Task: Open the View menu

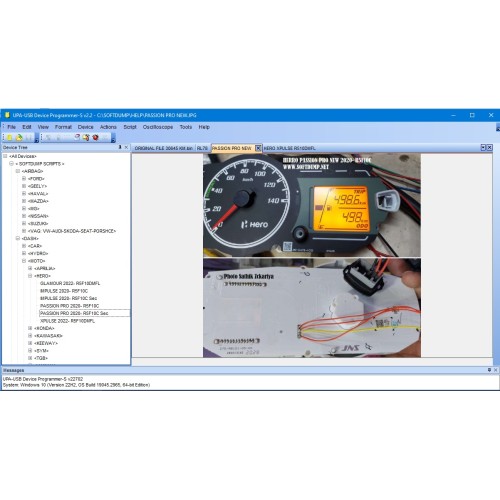Action: (x=43, y=127)
